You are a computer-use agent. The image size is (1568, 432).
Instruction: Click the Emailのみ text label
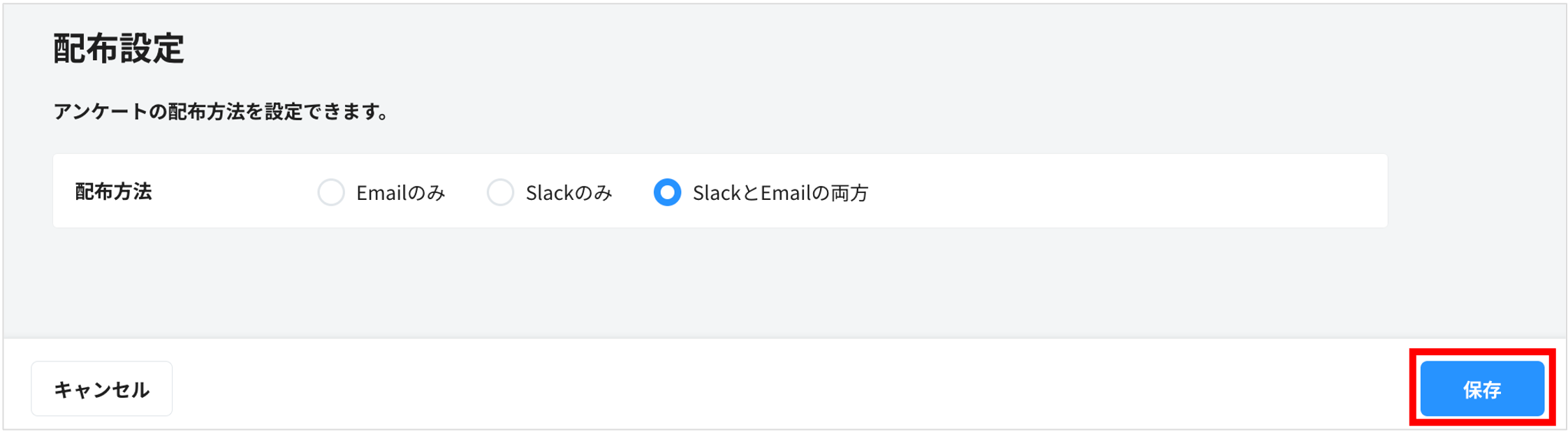pyautogui.click(x=401, y=192)
